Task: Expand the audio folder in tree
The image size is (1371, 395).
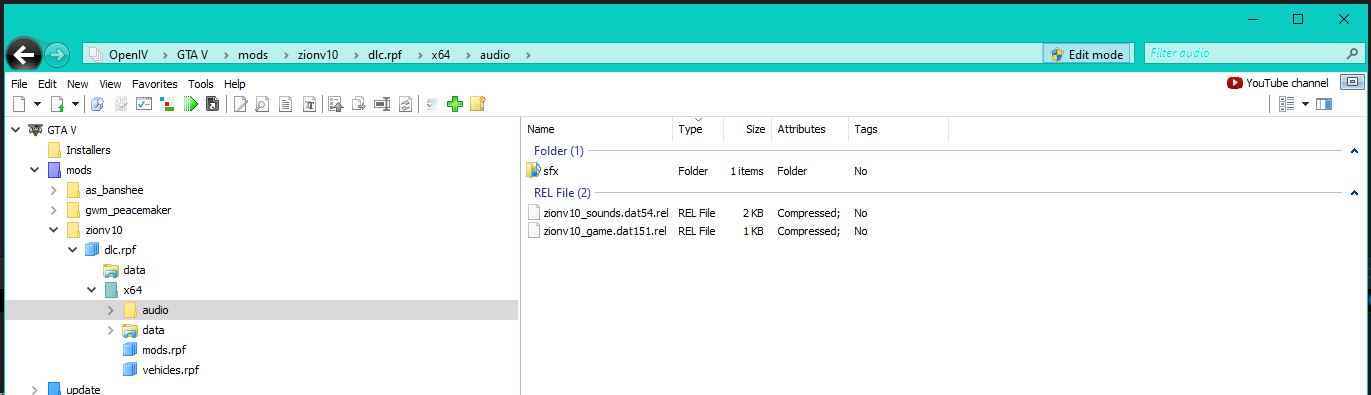Action: 111,310
